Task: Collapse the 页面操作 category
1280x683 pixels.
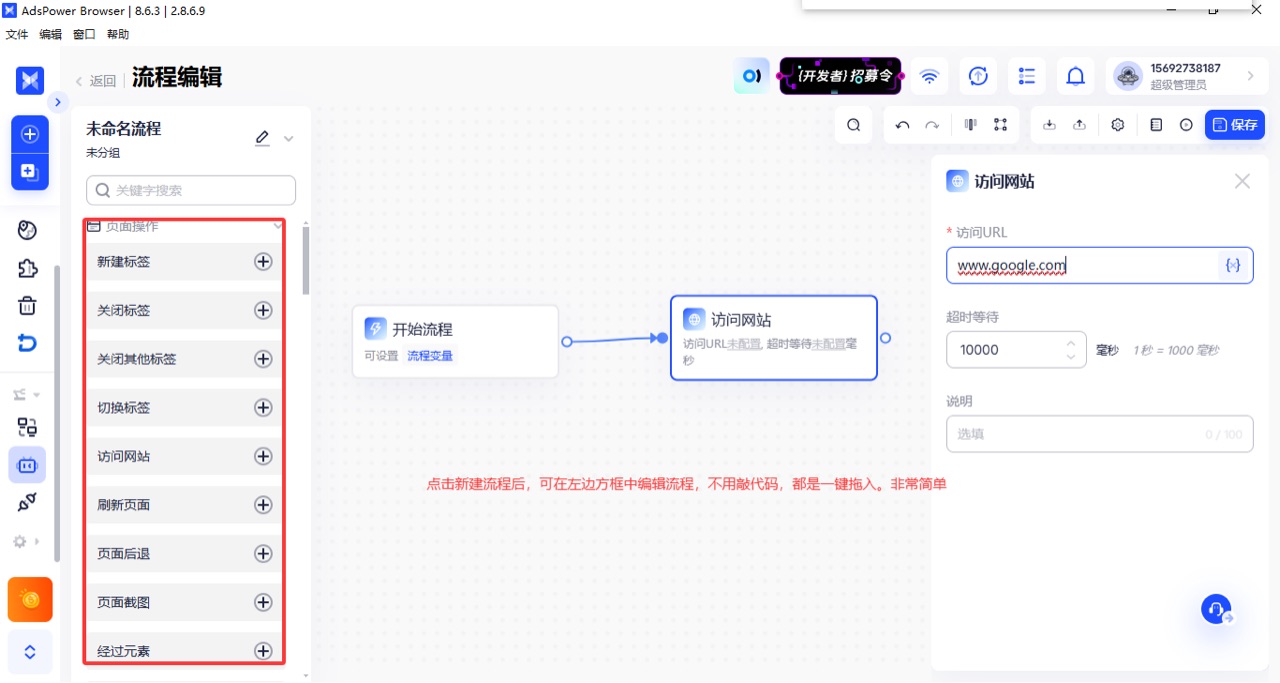Action: [x=277, y=227]
